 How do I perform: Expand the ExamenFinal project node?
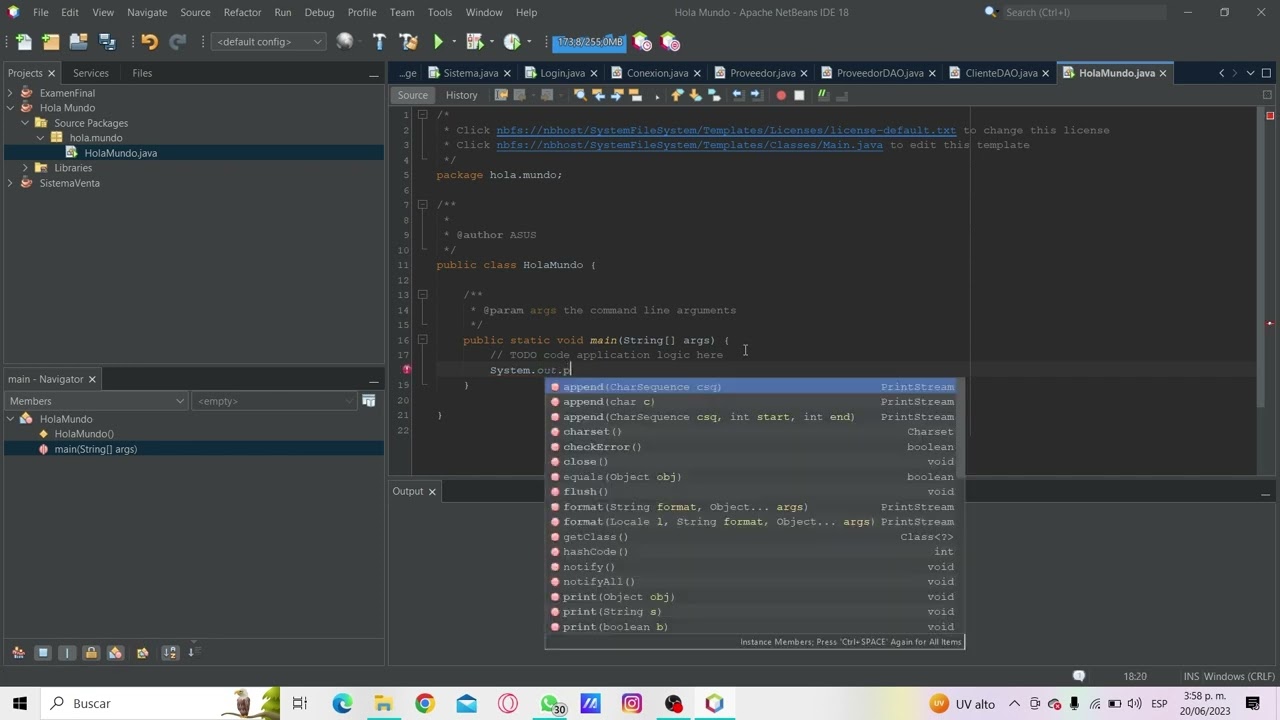10,93
